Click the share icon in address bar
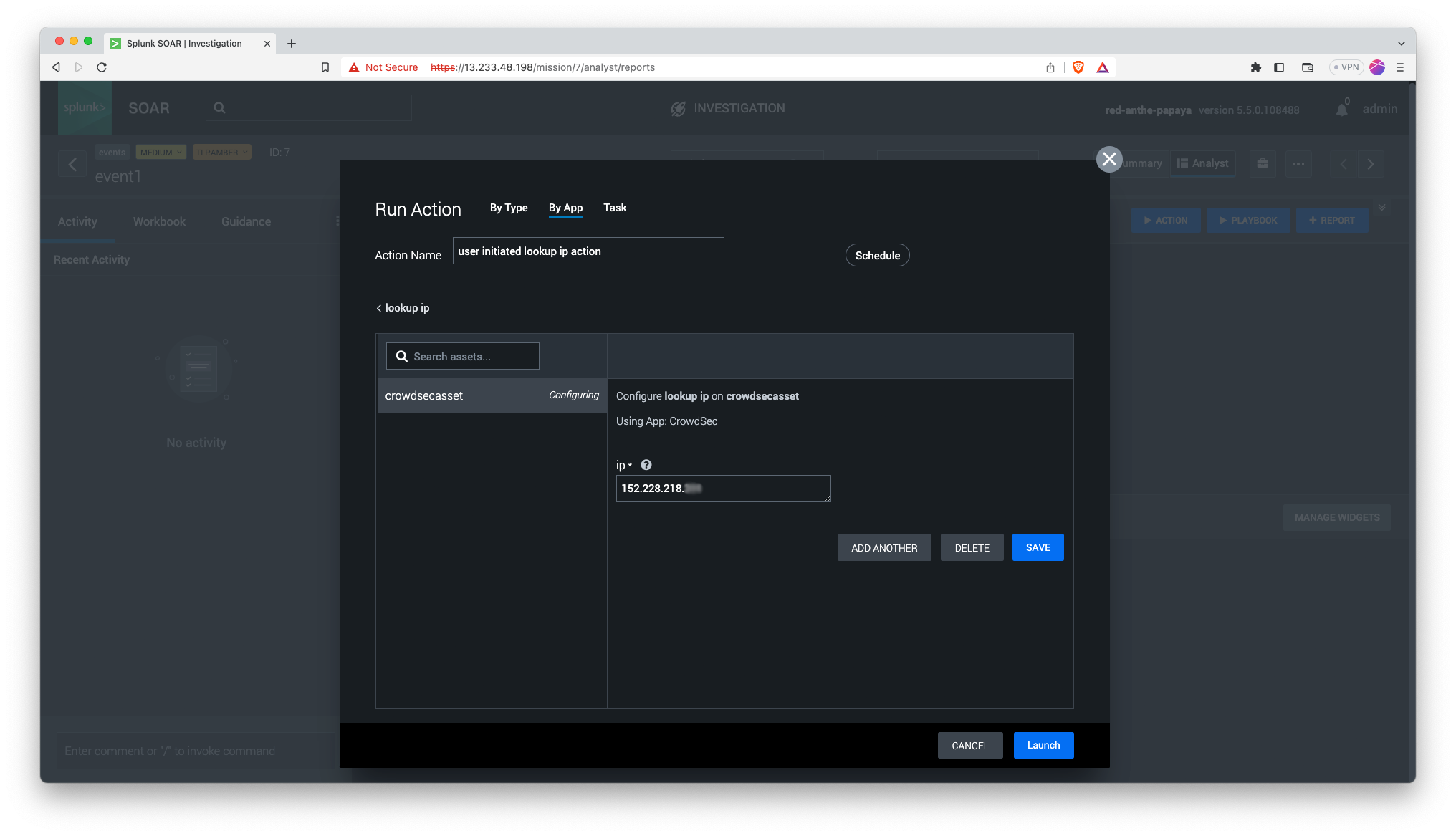Viewport: 1456px width, 836px height. tap(1050, 67)
